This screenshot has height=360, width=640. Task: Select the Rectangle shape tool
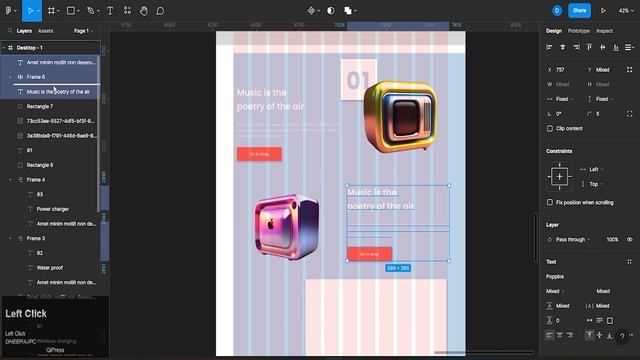tap(71, 11)
